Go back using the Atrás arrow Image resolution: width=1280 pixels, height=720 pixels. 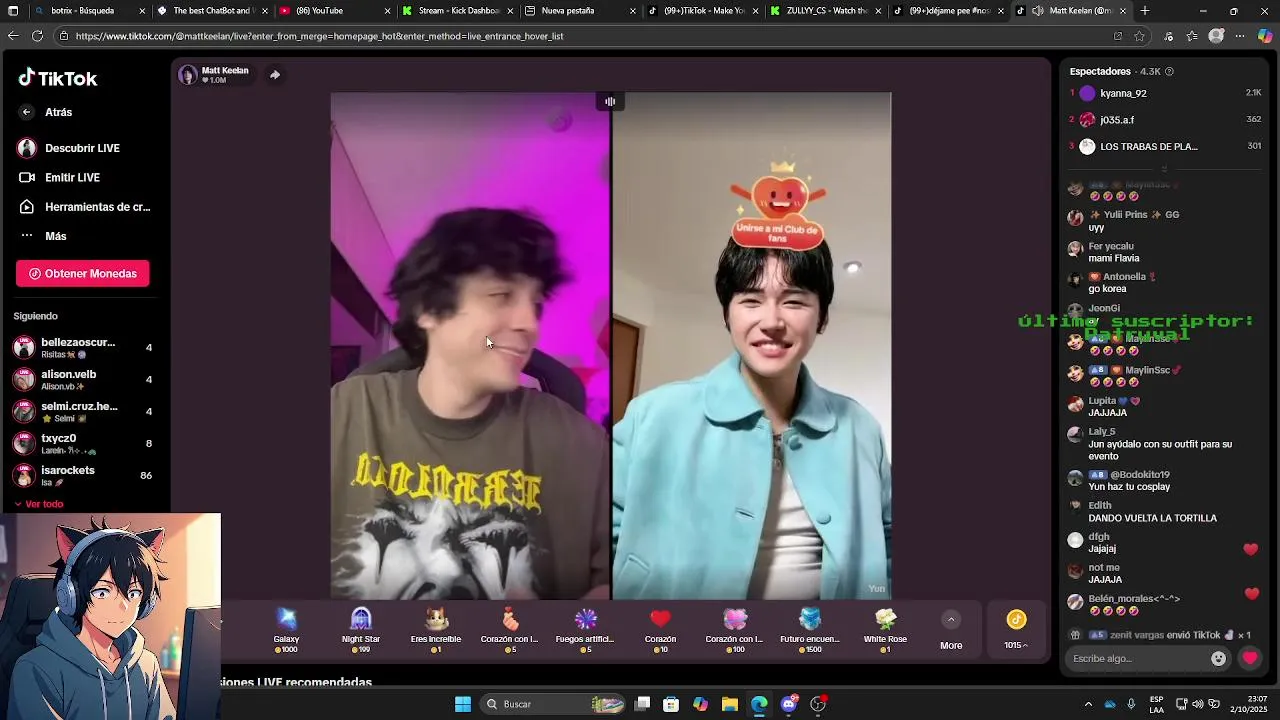pyautogui.click(x=27, y=112)
